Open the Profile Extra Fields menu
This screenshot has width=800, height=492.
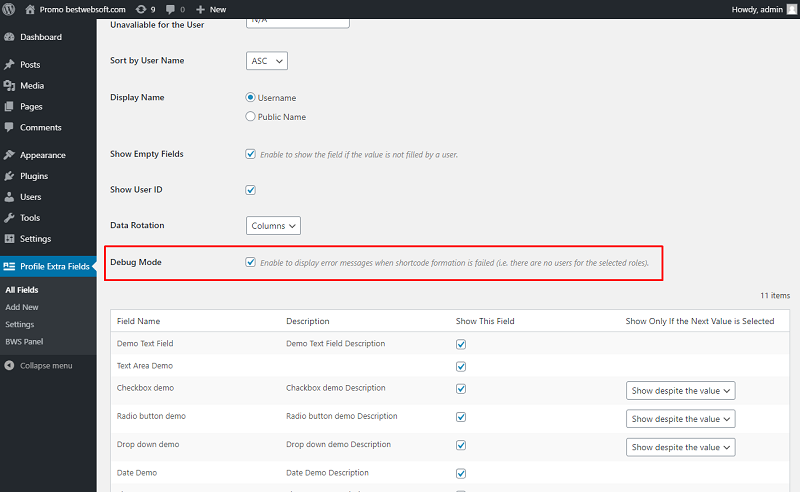tap(48, 266)
